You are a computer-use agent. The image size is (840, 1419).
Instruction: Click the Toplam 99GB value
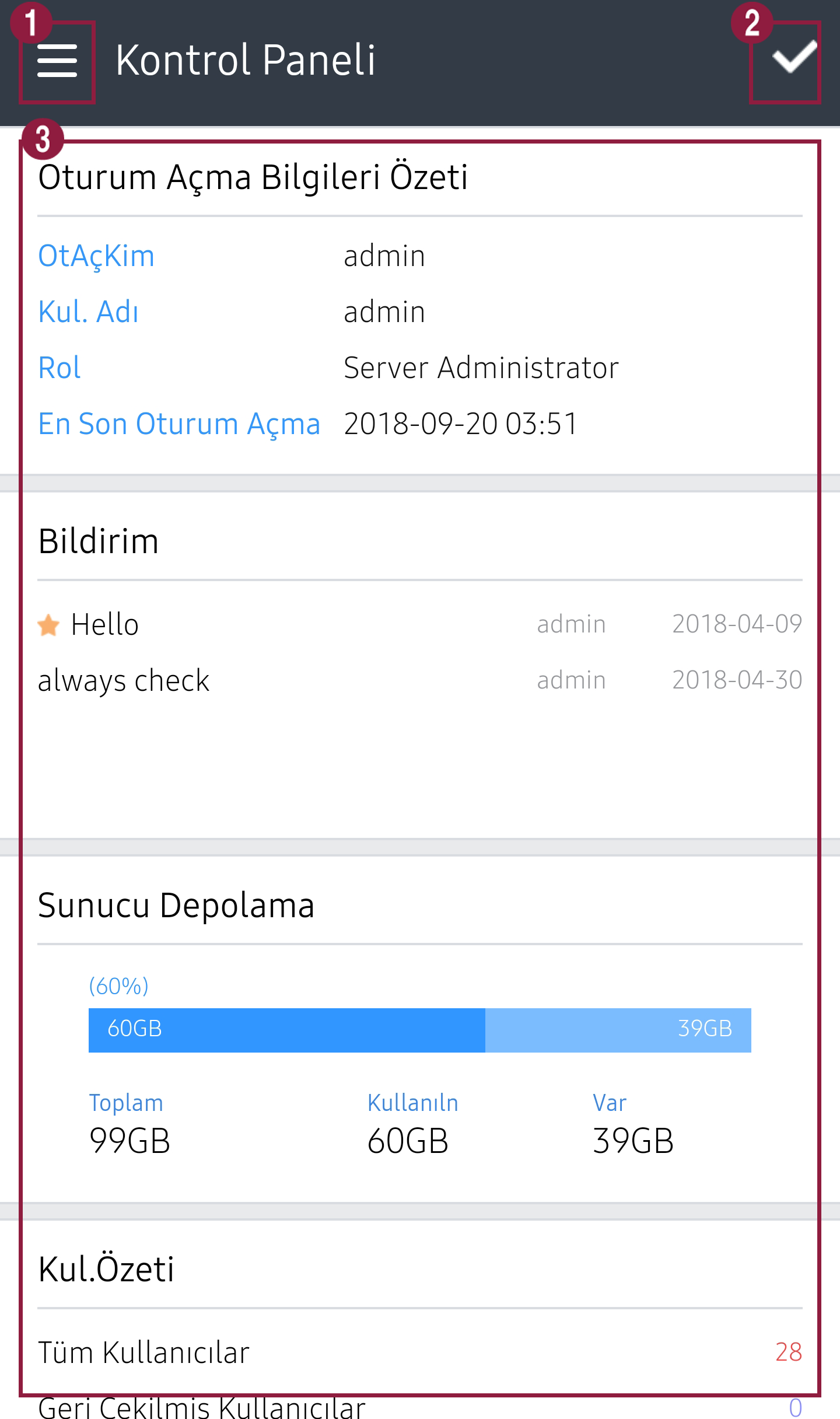point(130,1141)
